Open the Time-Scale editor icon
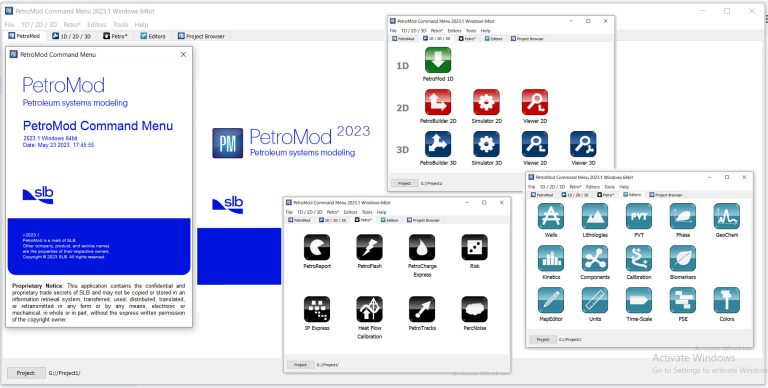This screenshot has width=768, height=388. (x=639, y=300)
